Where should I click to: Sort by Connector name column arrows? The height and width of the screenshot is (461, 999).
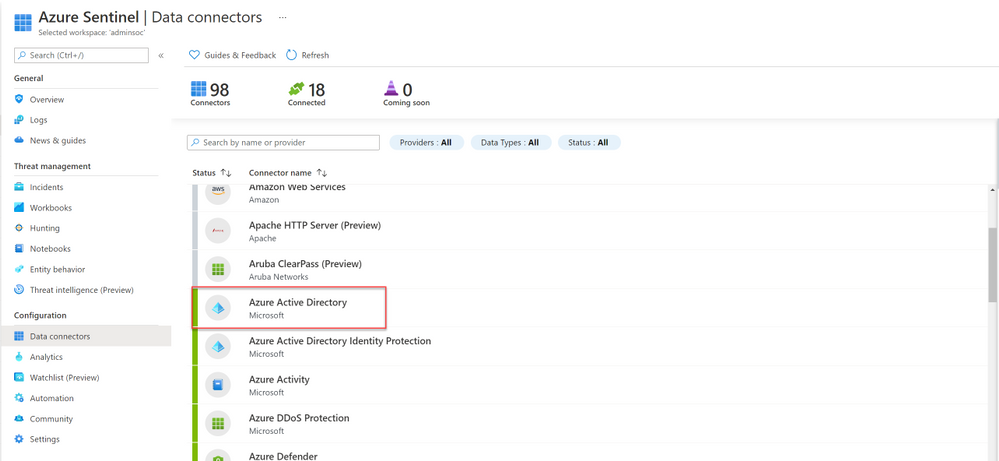[322, 173]
